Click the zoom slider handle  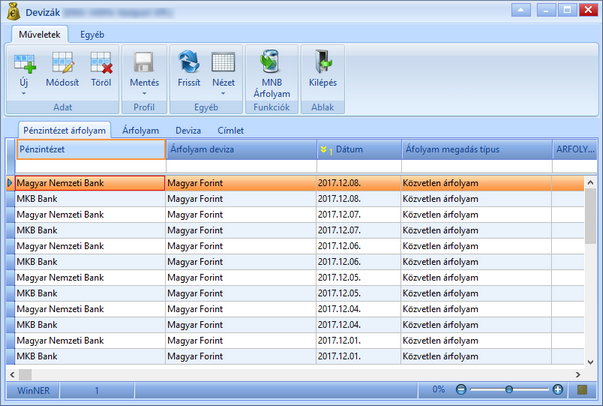point(509,390)
